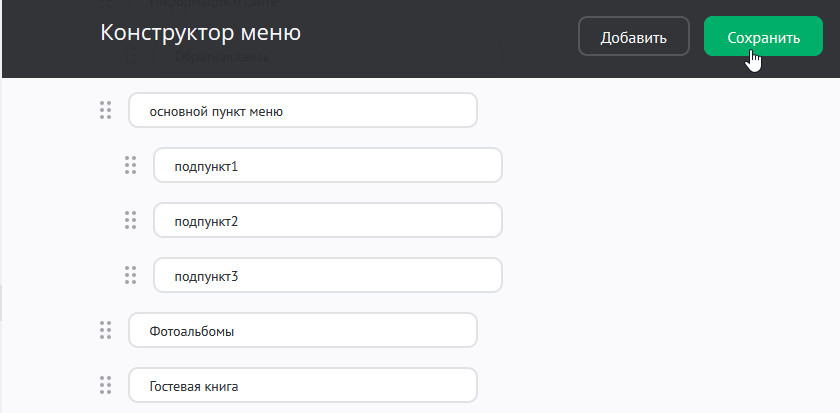Viewport: 840px width, 413px height.
Task: Click the drag handle next to подпункт1
Action: click(x=130, y=165)
